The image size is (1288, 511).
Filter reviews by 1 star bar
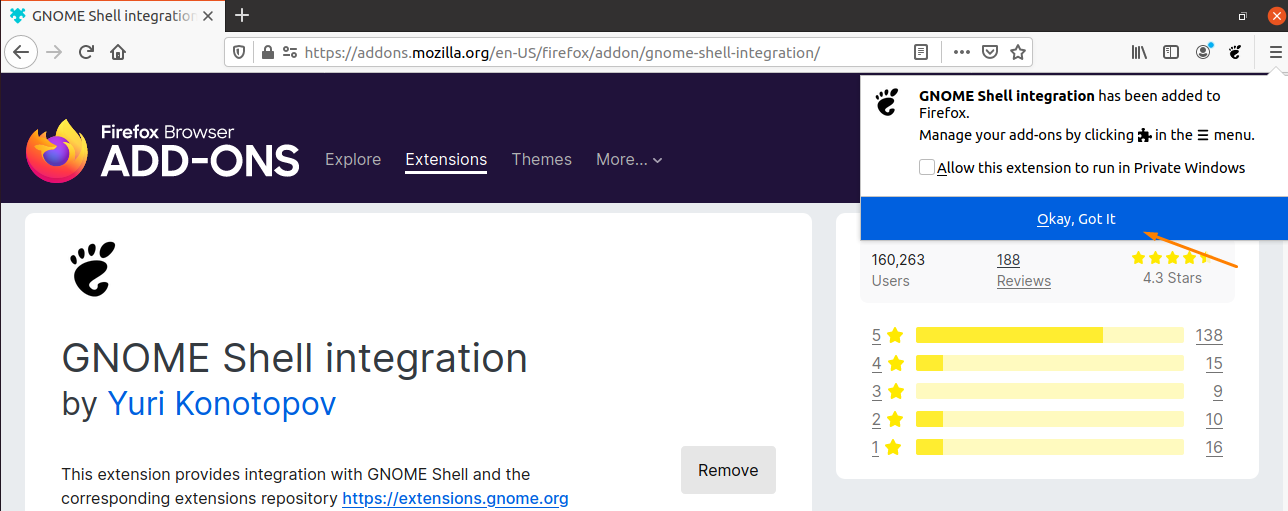1050,447
